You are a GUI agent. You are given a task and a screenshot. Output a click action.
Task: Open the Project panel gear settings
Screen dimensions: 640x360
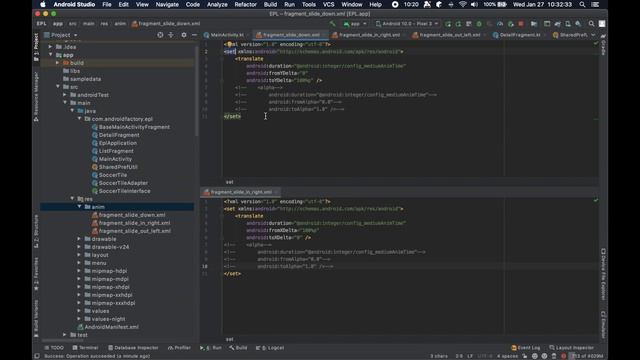(x=184, y=35)
